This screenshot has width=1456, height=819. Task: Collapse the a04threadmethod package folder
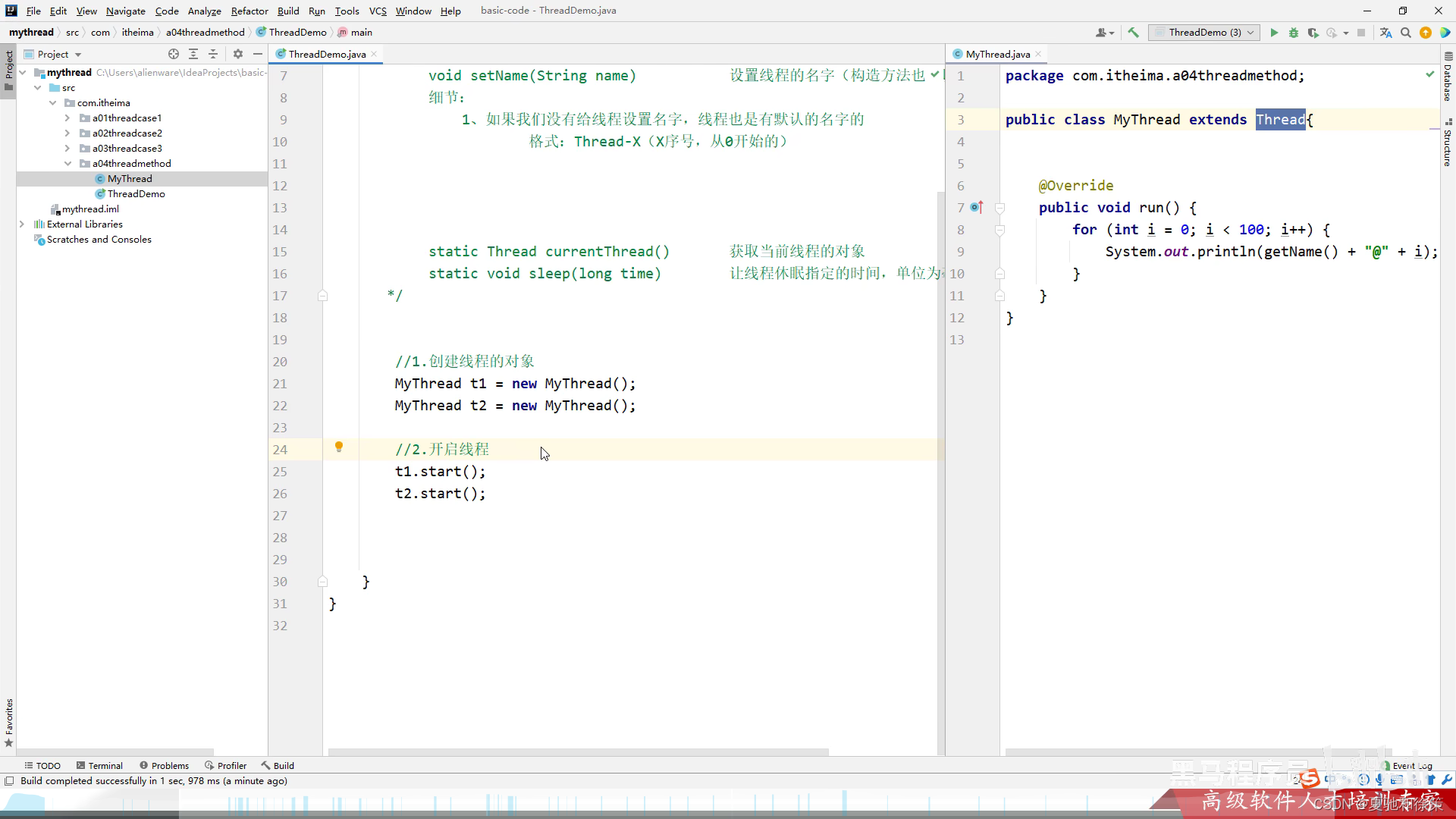coord(67,164)
